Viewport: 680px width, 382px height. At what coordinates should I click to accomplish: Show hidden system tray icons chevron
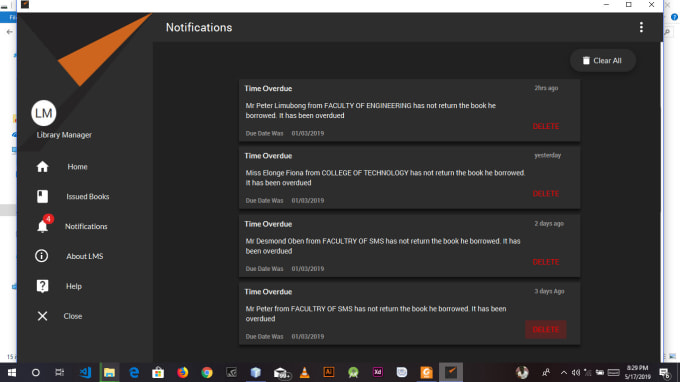563,372
